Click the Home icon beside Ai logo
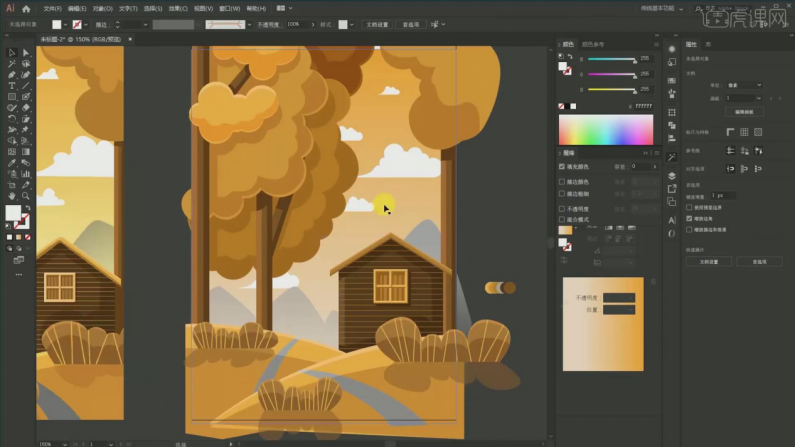This screenshot has height=448, width=796. pyautogui.click(x=26, y=9)
